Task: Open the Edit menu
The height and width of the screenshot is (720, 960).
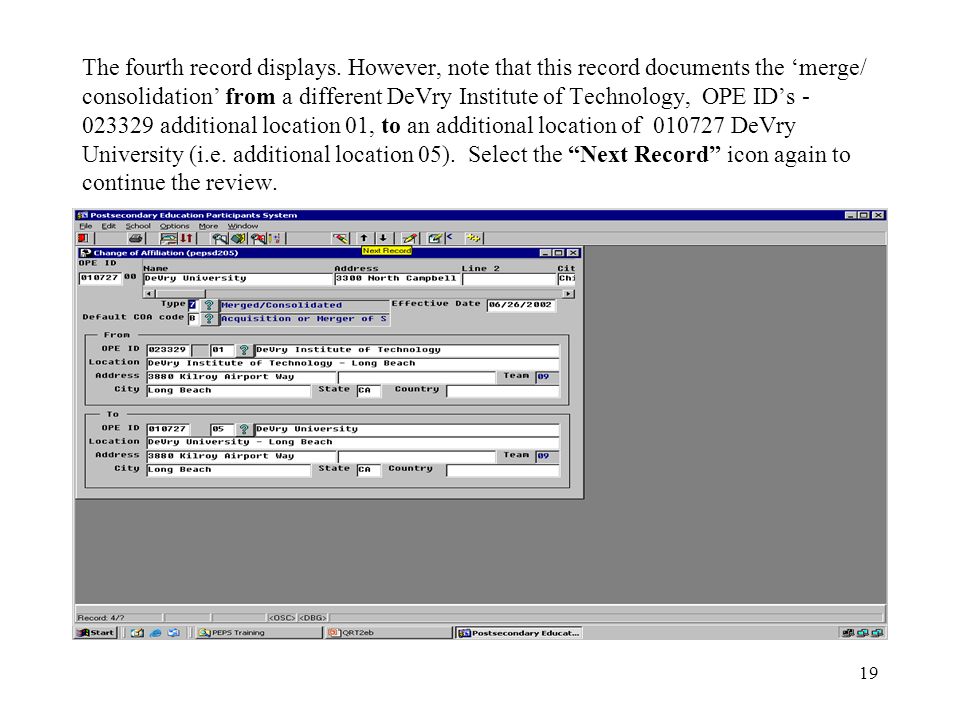Action: coord(108,226)
